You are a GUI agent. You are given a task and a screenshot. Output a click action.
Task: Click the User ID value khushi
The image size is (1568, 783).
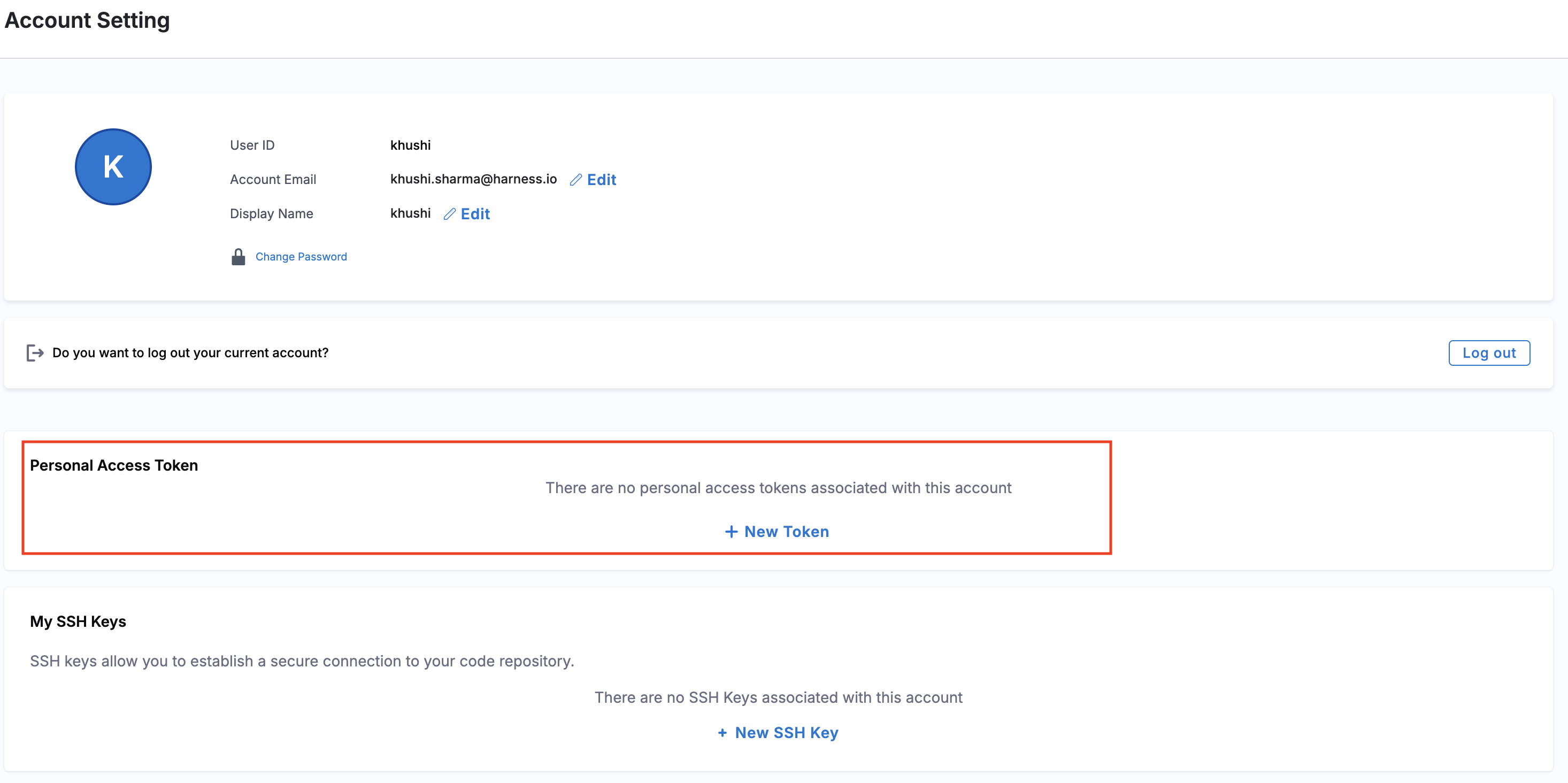410,145
